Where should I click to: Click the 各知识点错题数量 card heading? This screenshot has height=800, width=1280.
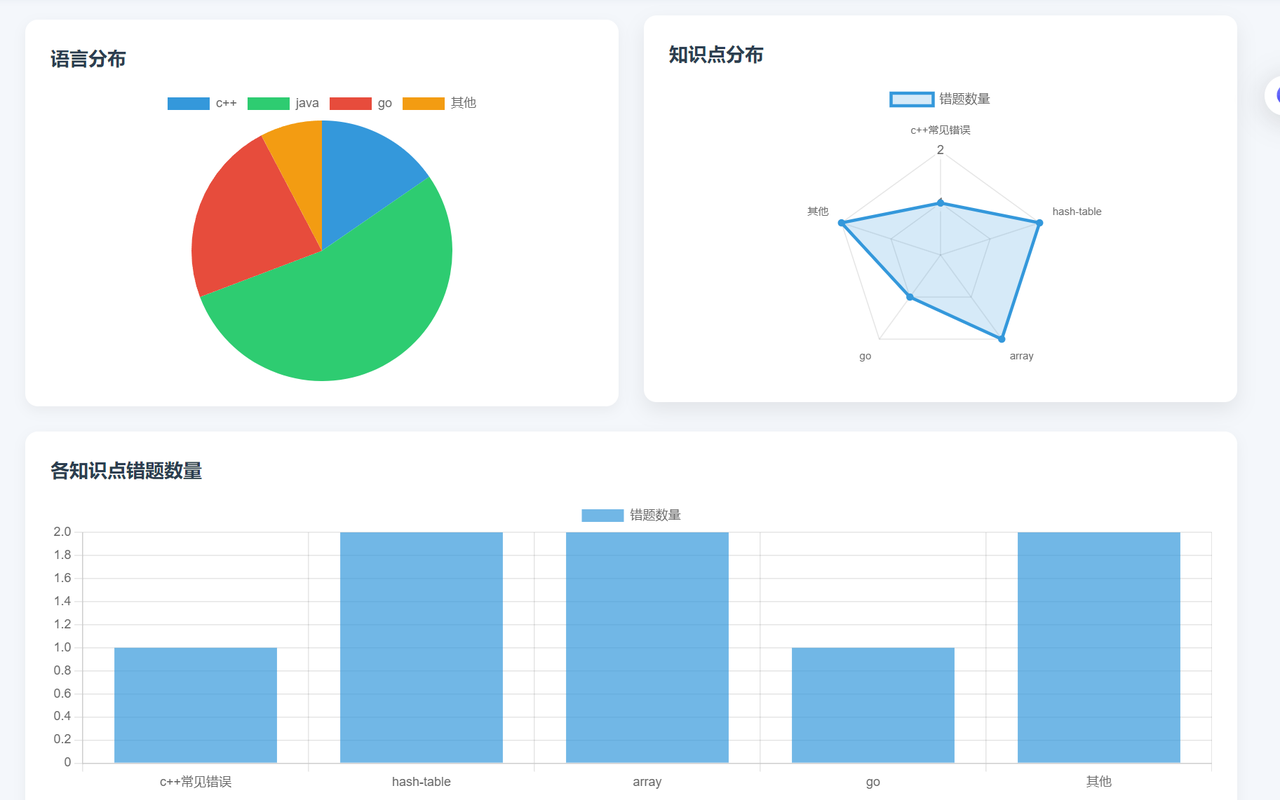[126, 471]
